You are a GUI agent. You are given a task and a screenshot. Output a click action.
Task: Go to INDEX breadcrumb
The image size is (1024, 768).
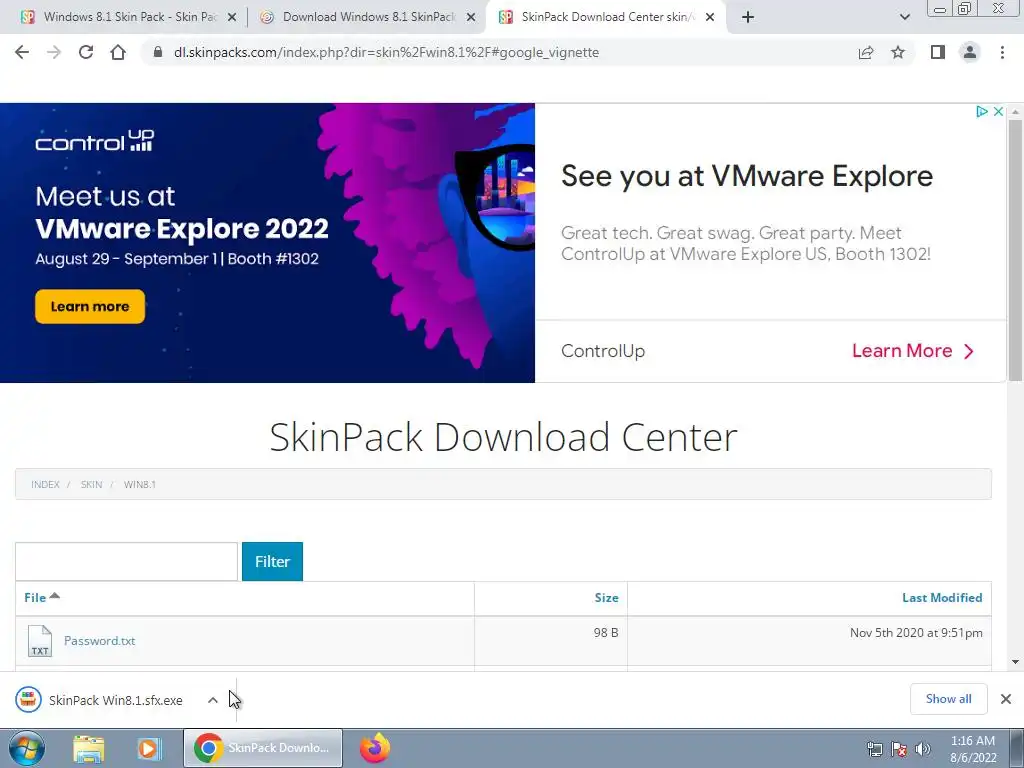point(45,485)
